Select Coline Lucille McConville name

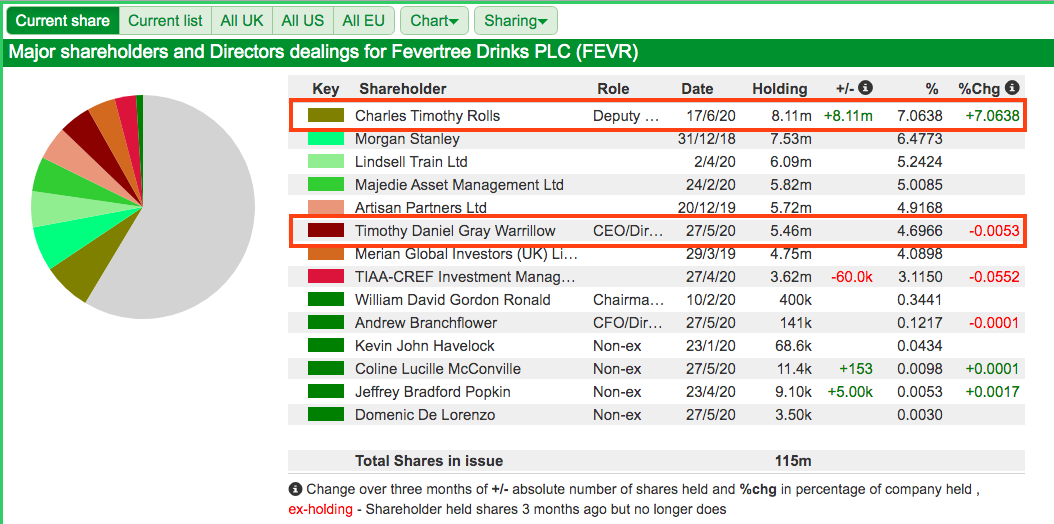438,369
